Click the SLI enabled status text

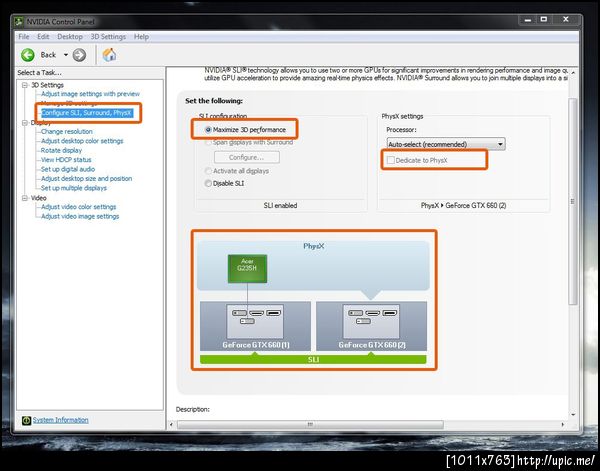(x=280, y=205)
